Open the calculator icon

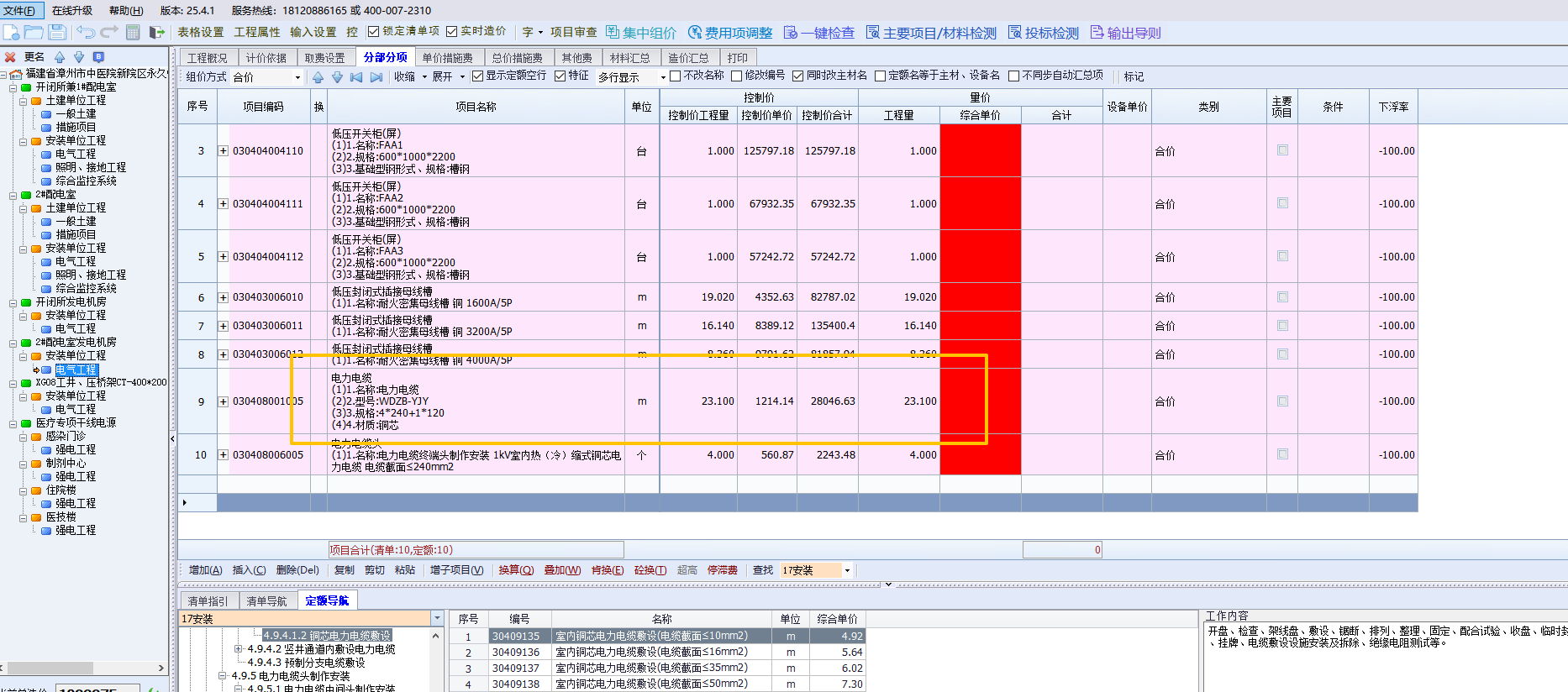tap(133, 32)
